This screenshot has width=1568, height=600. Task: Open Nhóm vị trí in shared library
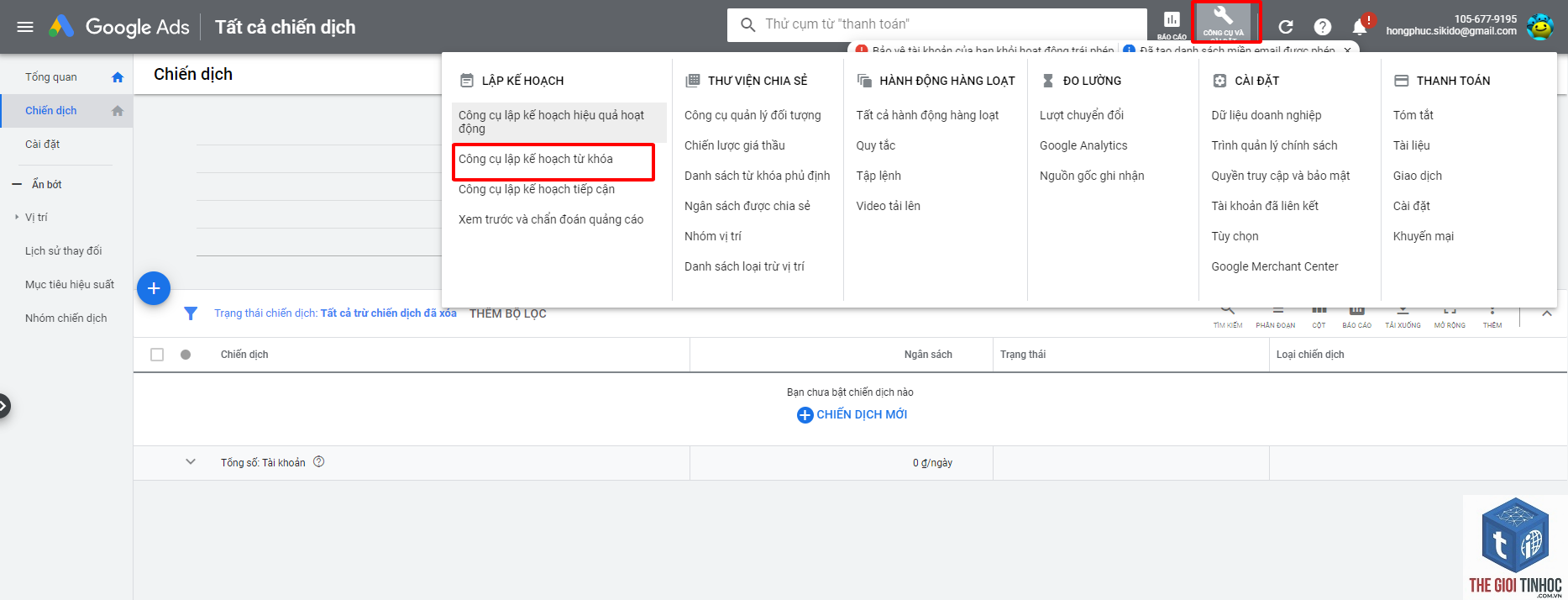[713, 236]
